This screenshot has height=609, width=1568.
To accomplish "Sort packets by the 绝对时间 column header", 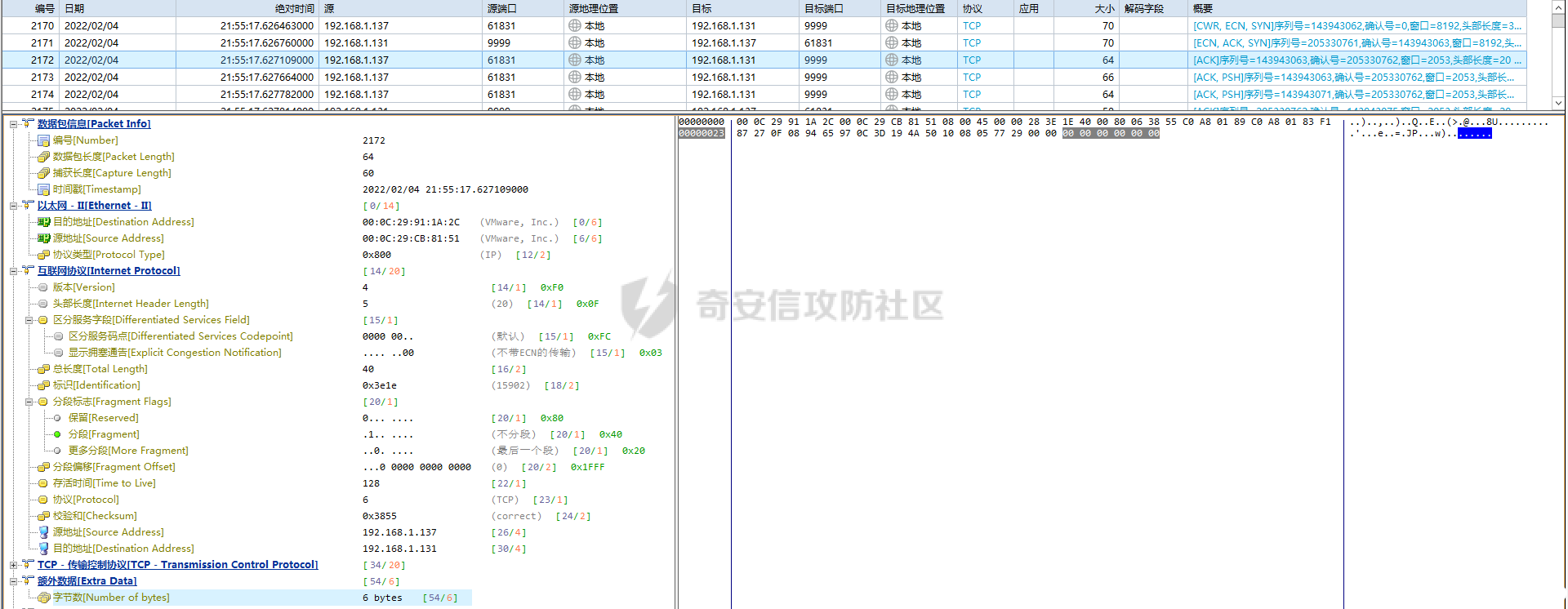I will coord(247,8).
